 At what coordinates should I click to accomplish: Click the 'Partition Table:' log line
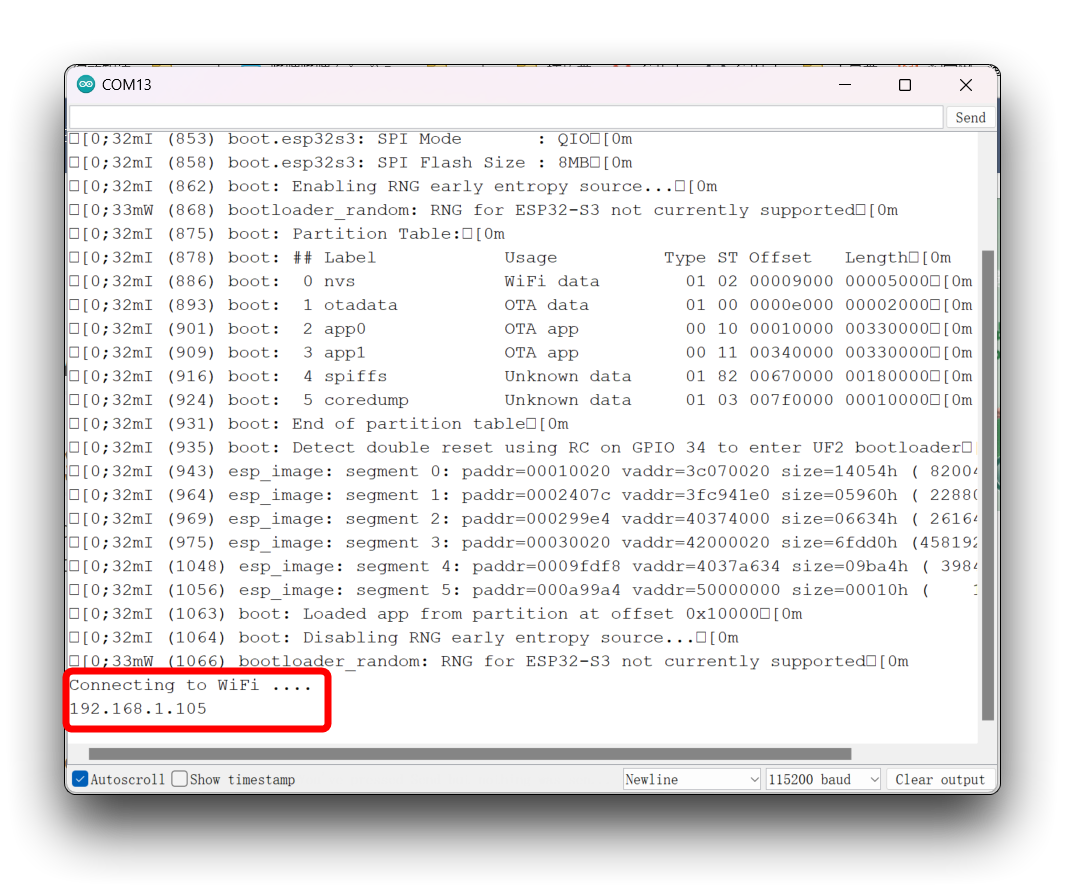click(287, 234)
